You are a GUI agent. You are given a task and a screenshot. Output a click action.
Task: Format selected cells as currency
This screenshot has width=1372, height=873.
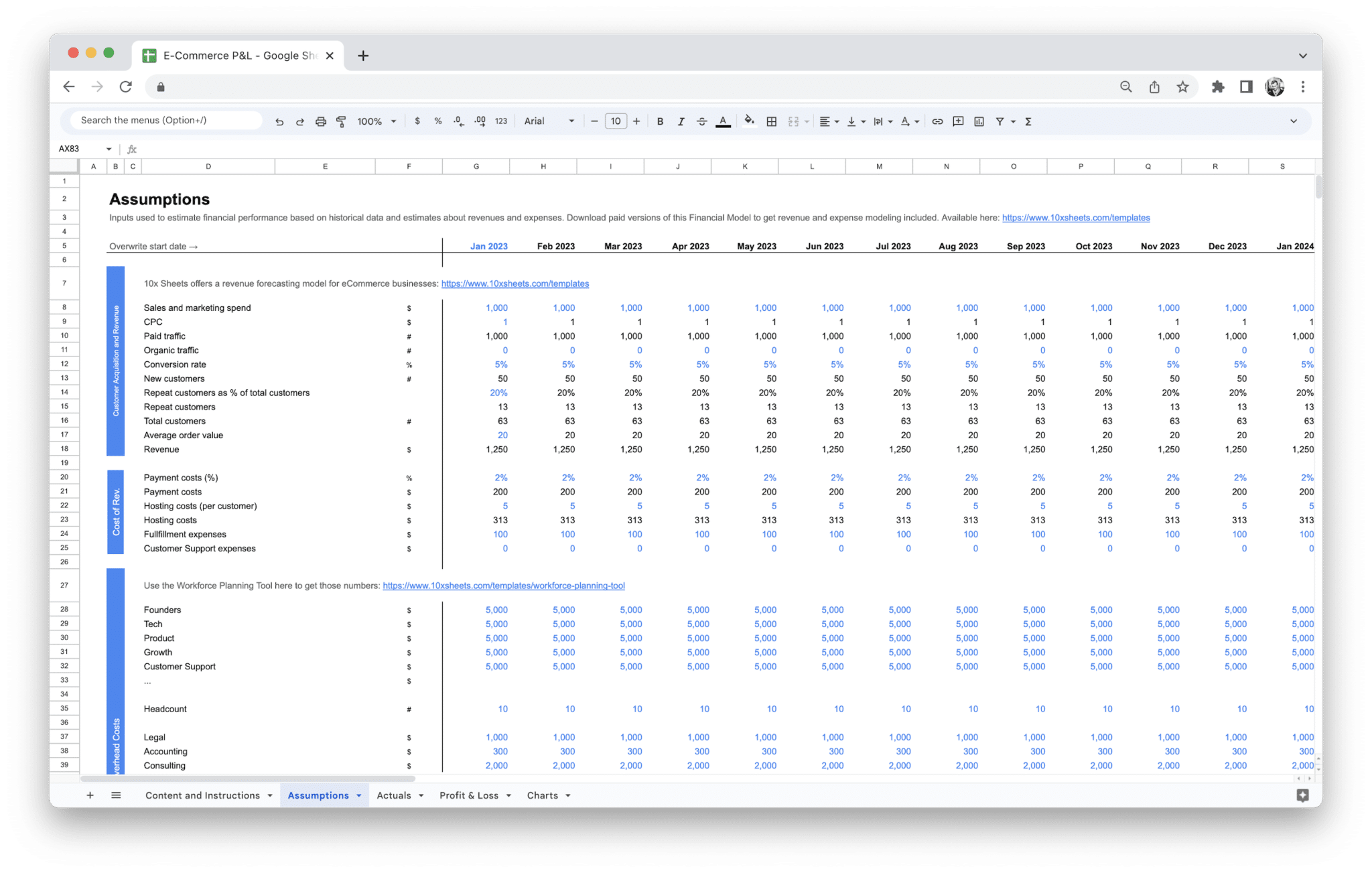pyautogui.click(x=418, y=121)
